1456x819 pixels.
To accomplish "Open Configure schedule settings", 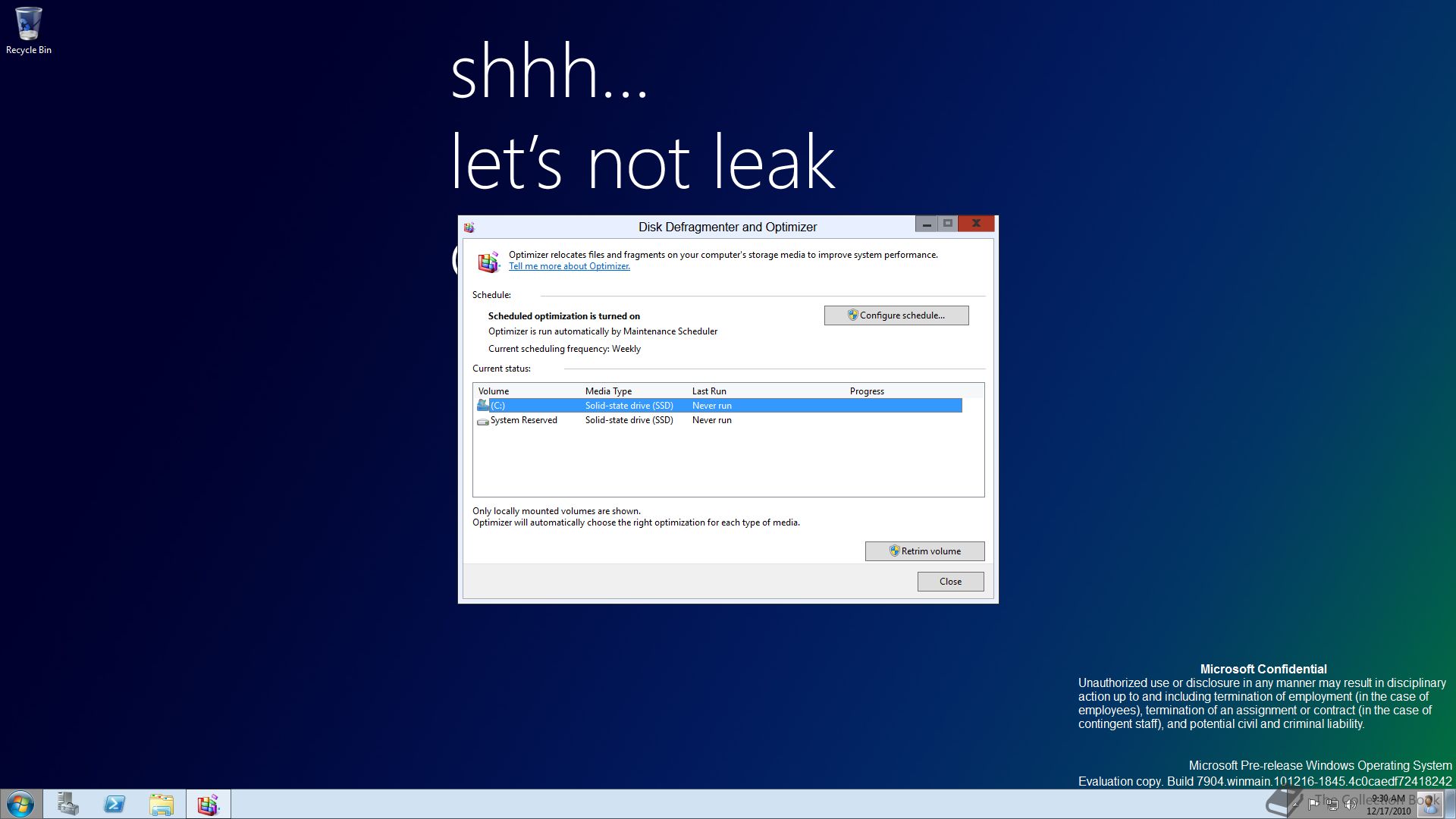I will 896,315.
